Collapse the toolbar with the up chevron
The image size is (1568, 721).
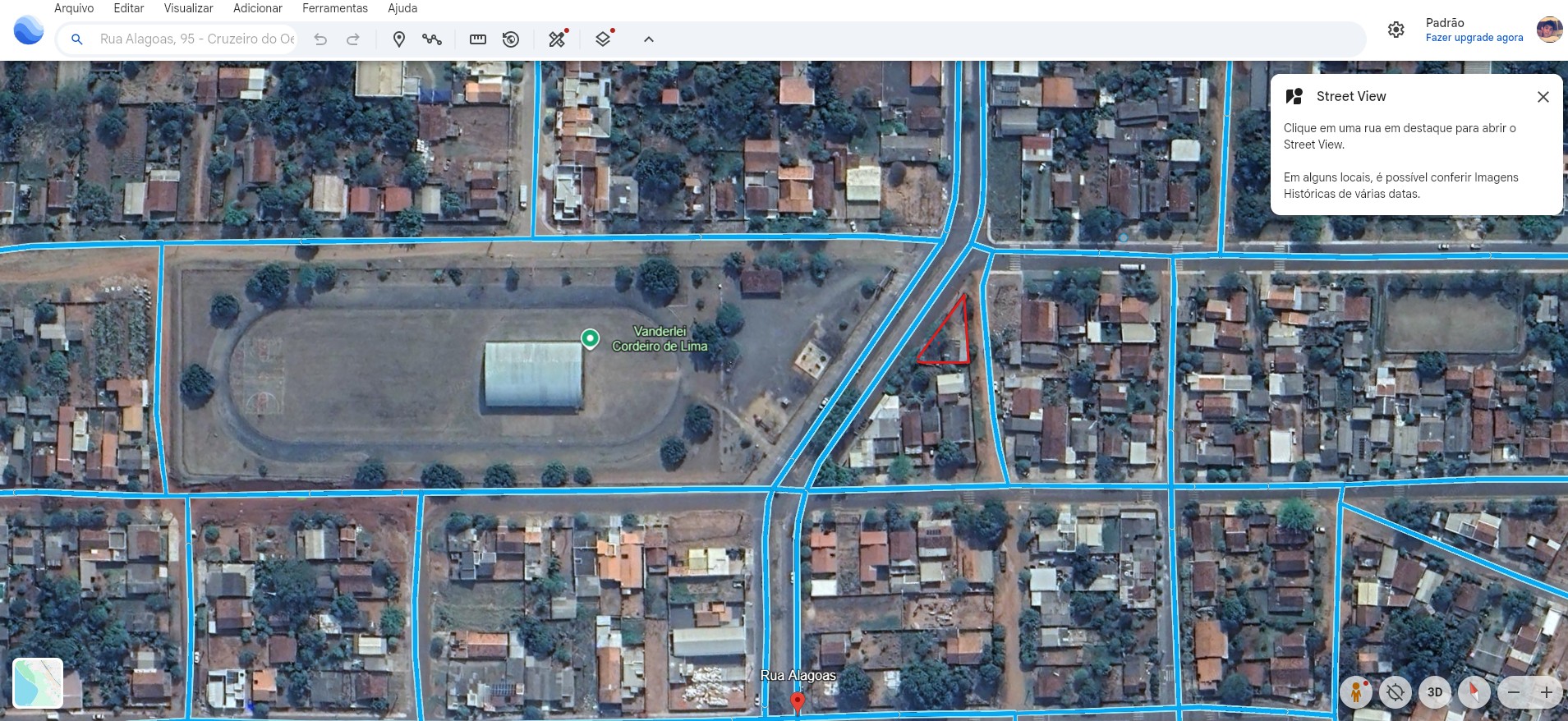click(649, 39)
